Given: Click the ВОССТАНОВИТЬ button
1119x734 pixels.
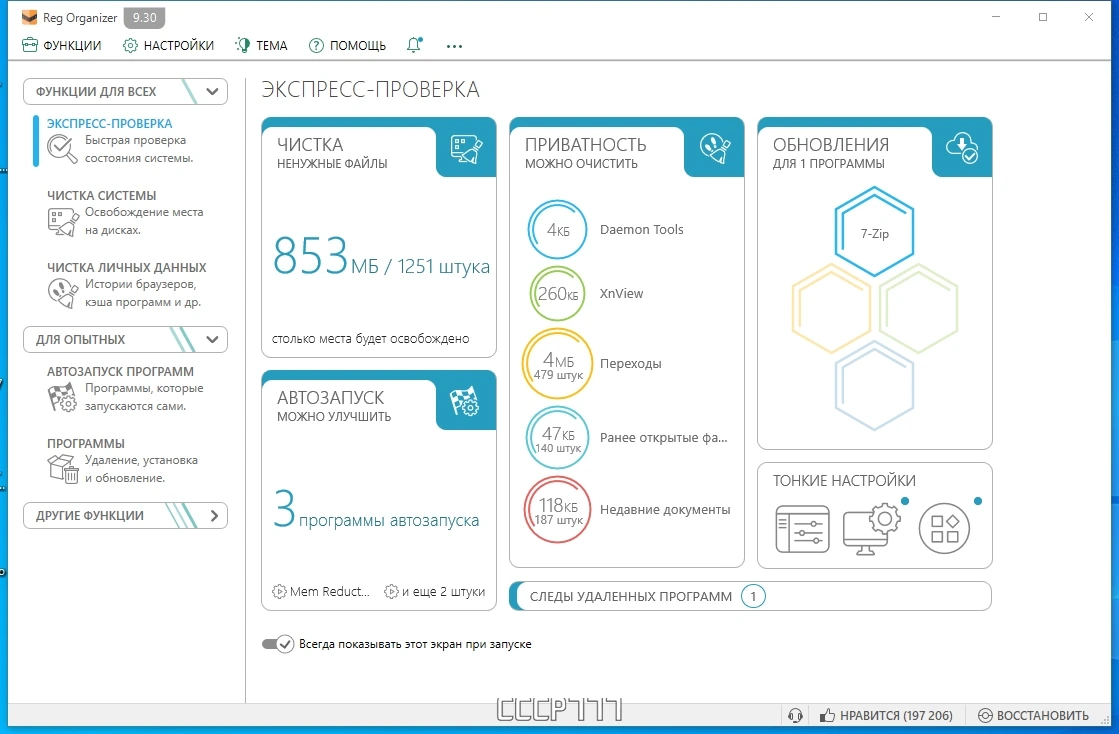Looking at the screenshot, I should pyautogui.click(x=1033, y=715).
